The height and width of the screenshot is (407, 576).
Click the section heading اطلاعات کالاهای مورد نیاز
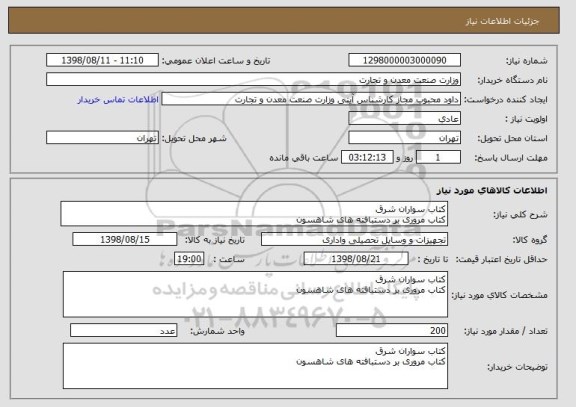tap(492, 190)
